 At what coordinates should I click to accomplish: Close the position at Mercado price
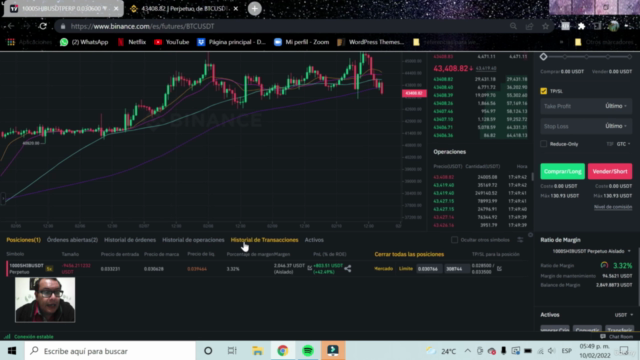[x=384, y=269]
